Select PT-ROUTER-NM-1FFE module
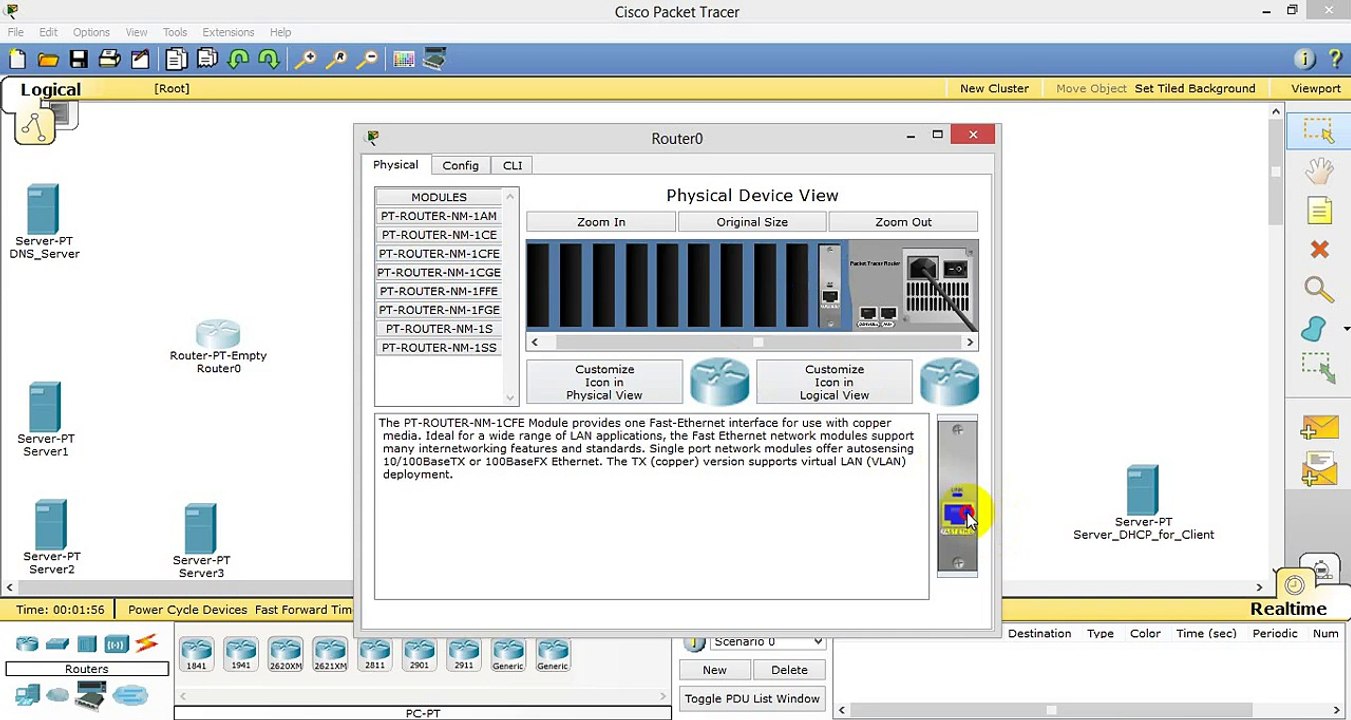Viewport: 1351px width, 720px height. pyautogui.click(x=439, y=291)
